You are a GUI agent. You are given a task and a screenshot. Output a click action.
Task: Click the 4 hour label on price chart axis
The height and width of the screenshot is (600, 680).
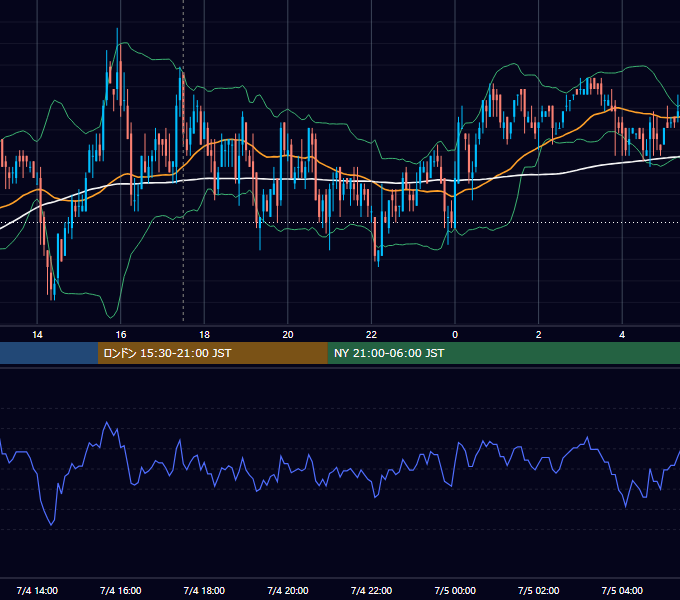pos(622,335)
